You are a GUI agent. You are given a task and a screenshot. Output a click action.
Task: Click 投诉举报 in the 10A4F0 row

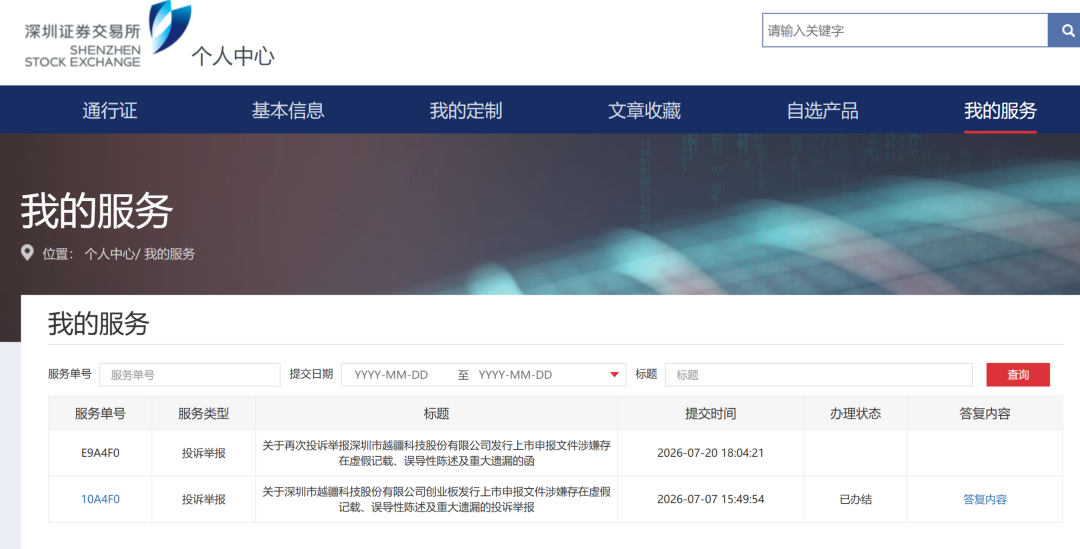point(204,499)
